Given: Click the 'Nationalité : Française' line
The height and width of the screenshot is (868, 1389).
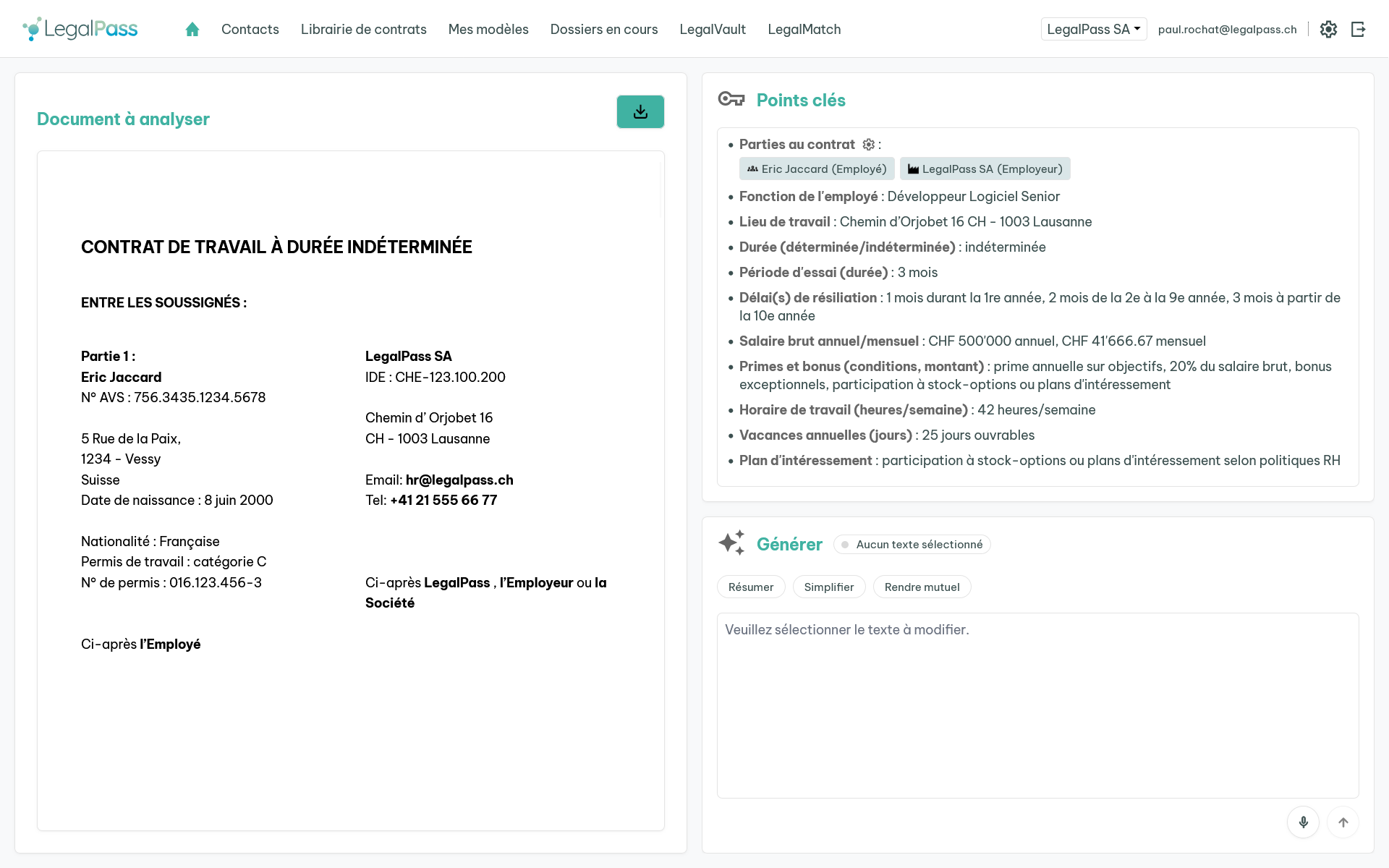Looking at the screenshot, I should point(150,541).
